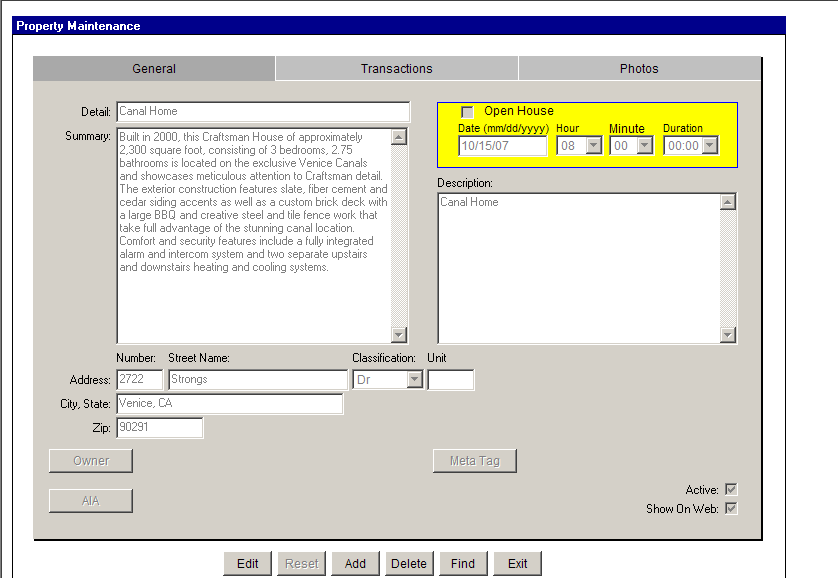The width and height of the screenshot is (838, 578).
Task: Click the Edit button
Action: pyautogui.click(x=248, y=563)
